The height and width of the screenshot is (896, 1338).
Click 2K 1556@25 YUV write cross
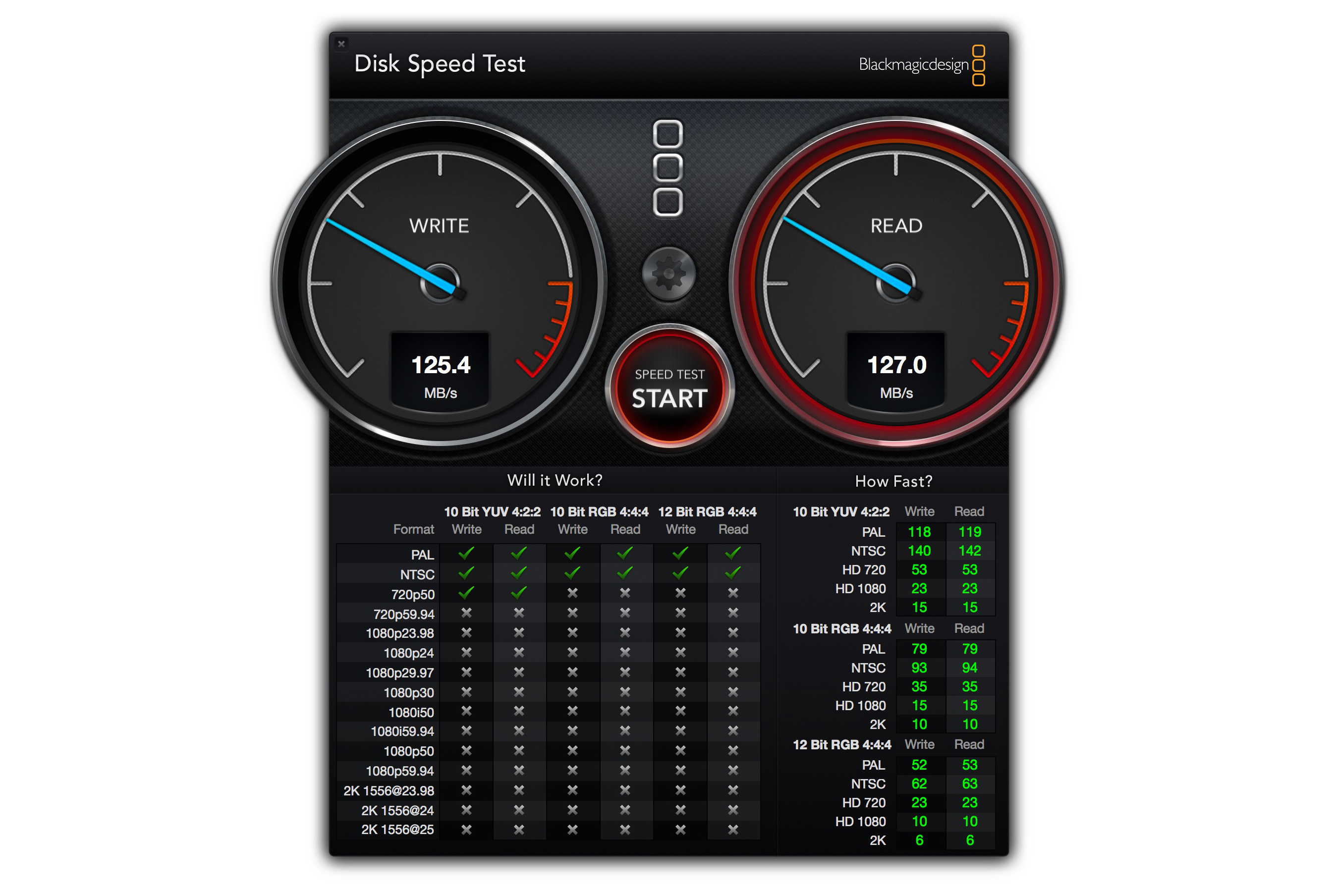[x=466, y=829]
